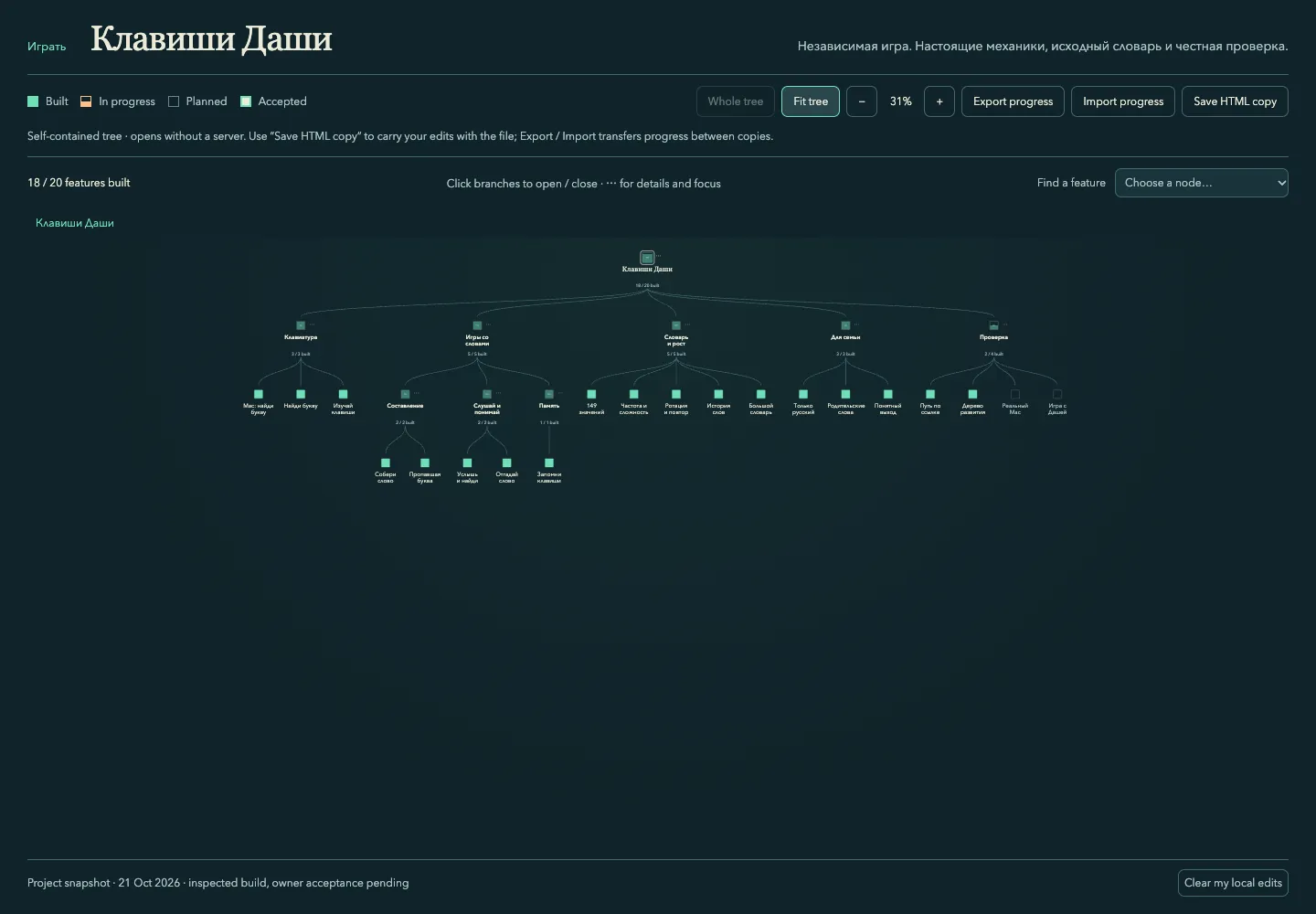Screen dimensions: 1316x914
Task: Collapse the 'Для семьи' branch node
Action: tap(845, 325)
